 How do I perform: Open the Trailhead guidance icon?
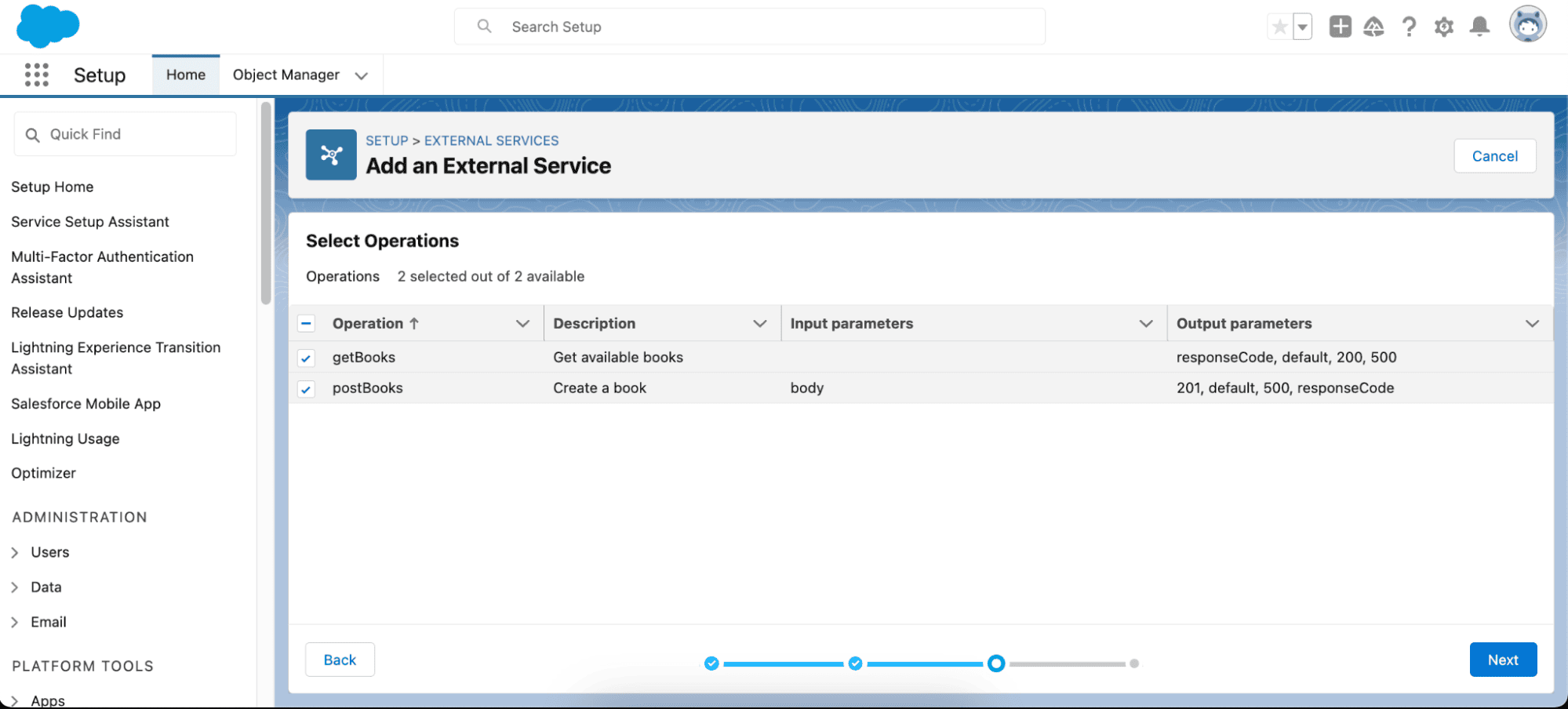click(1373, 27)
